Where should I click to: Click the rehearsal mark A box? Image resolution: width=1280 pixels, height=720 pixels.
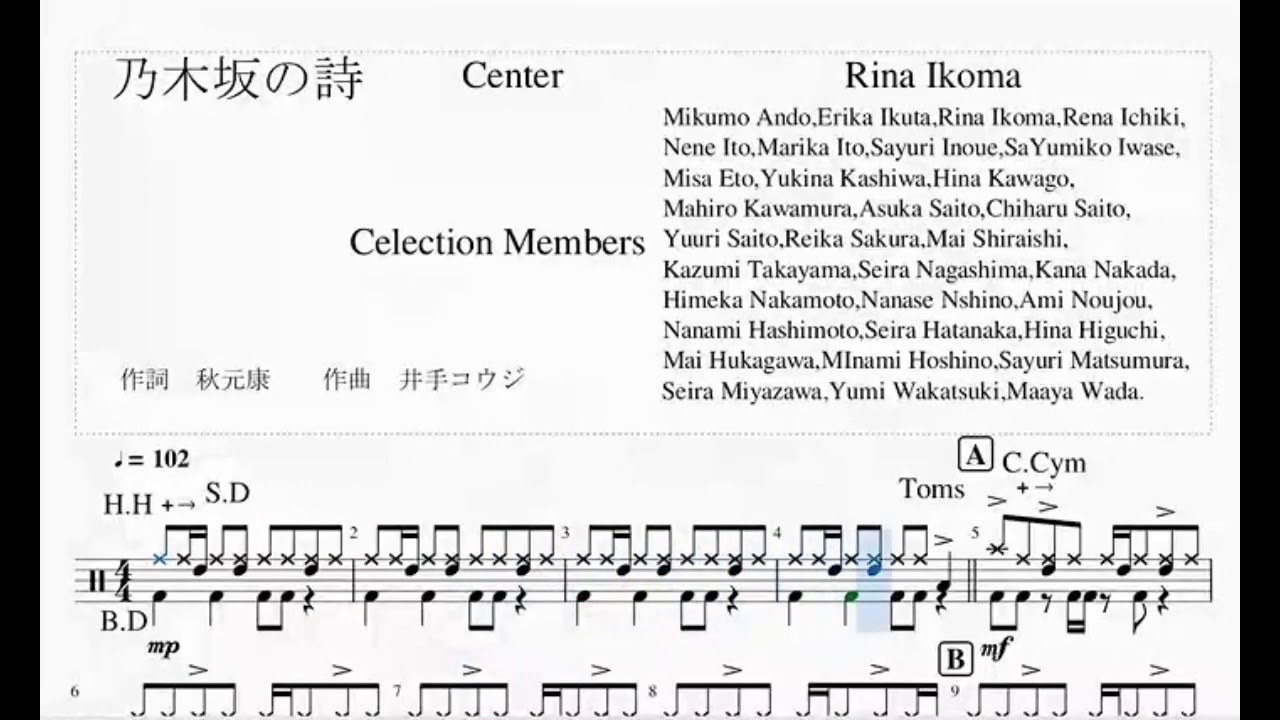click(975, 455)
